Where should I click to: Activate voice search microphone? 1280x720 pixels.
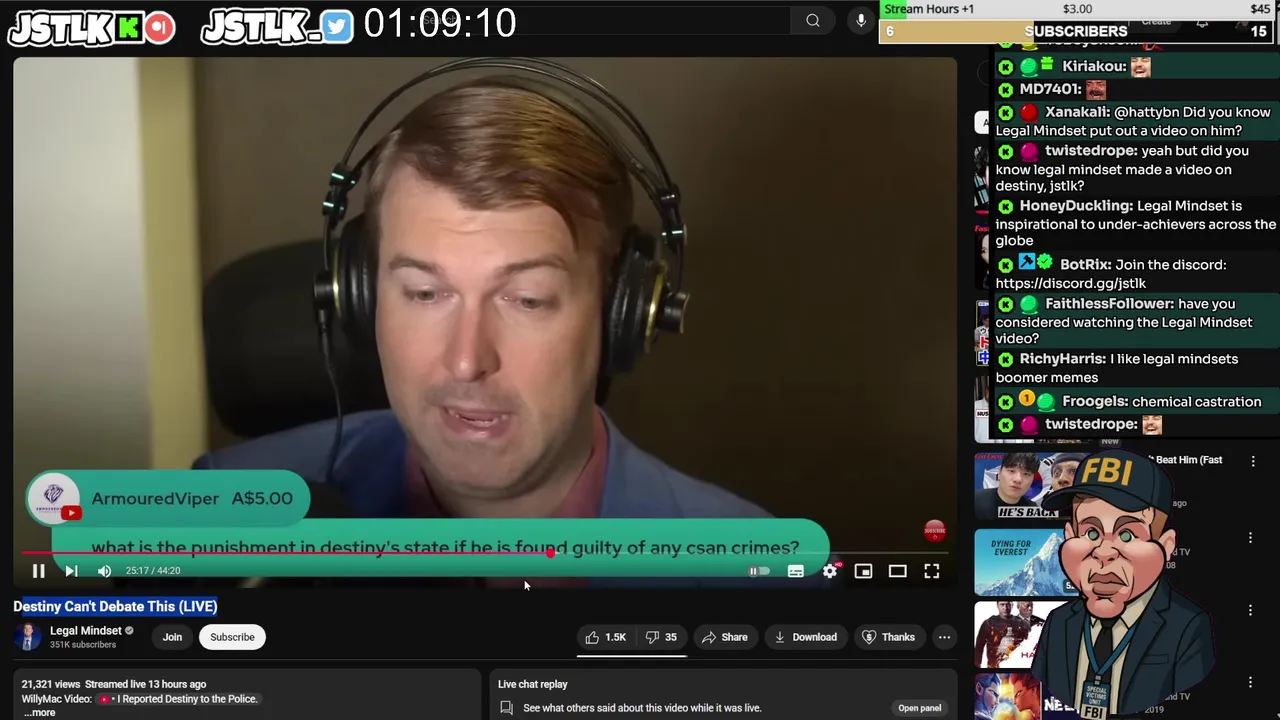click(861, 20)
